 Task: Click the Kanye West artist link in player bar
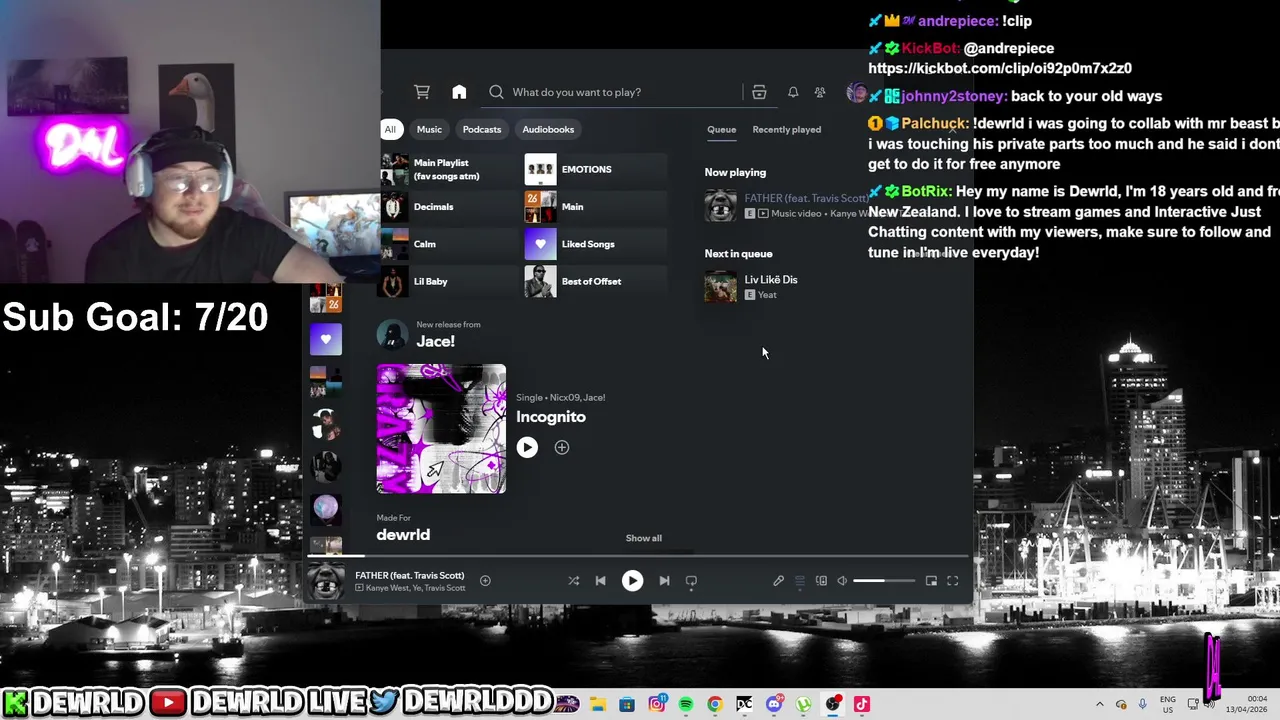tap(388, 588)
